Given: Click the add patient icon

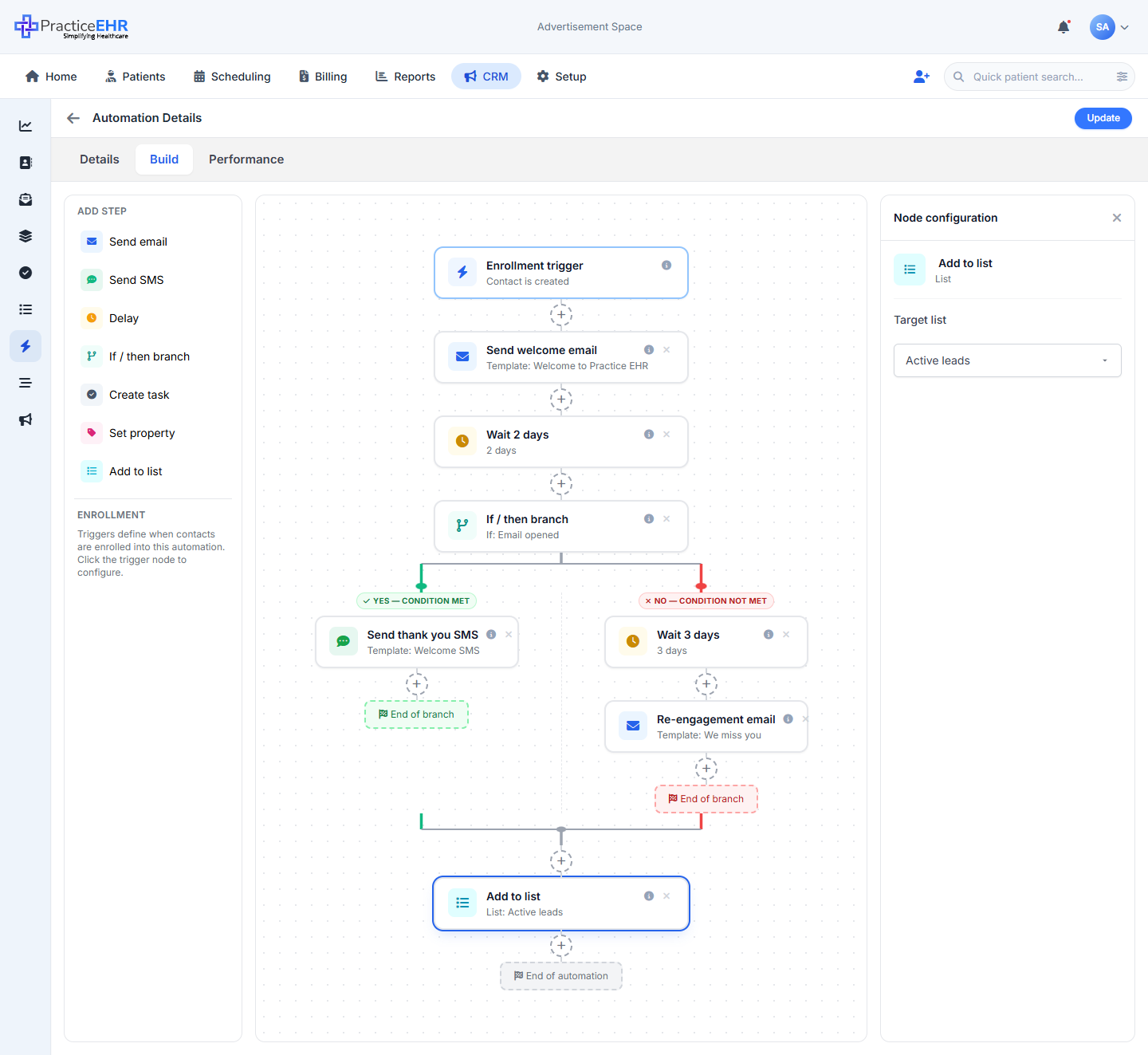Looking at the screenshot, I should [x=922, y=77].
